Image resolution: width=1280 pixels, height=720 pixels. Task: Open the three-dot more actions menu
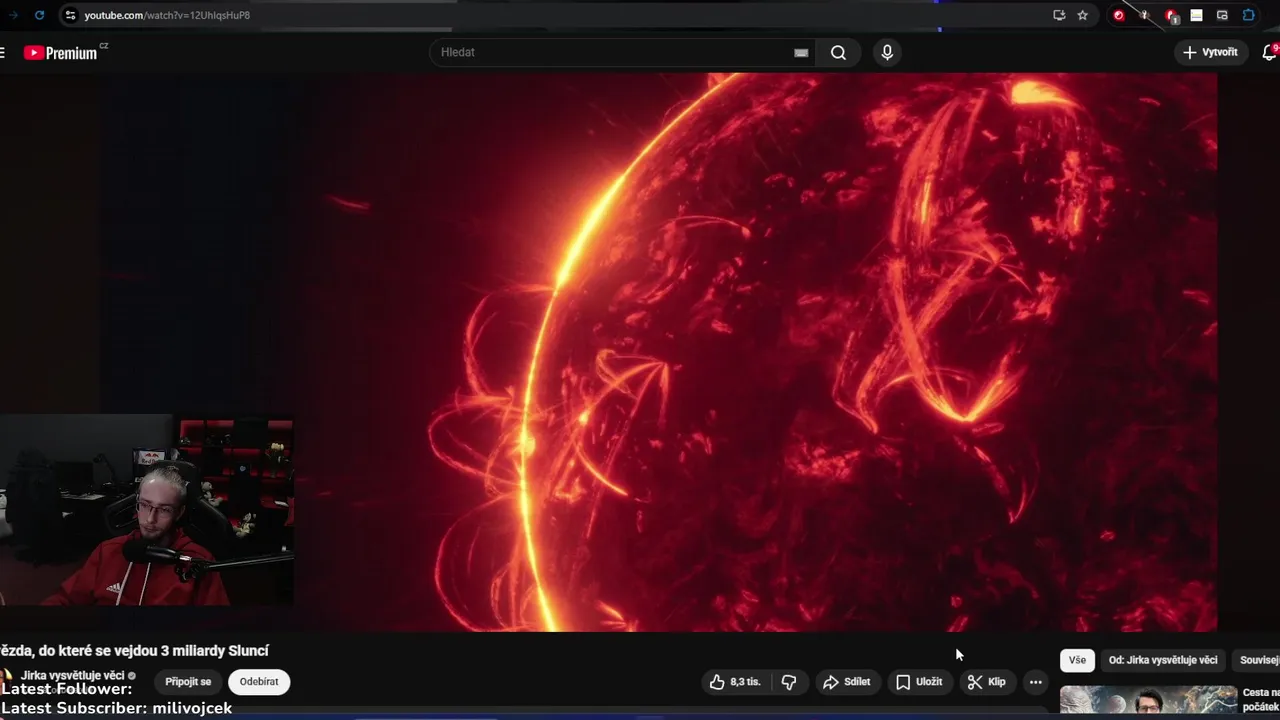tap(1036, 682)
